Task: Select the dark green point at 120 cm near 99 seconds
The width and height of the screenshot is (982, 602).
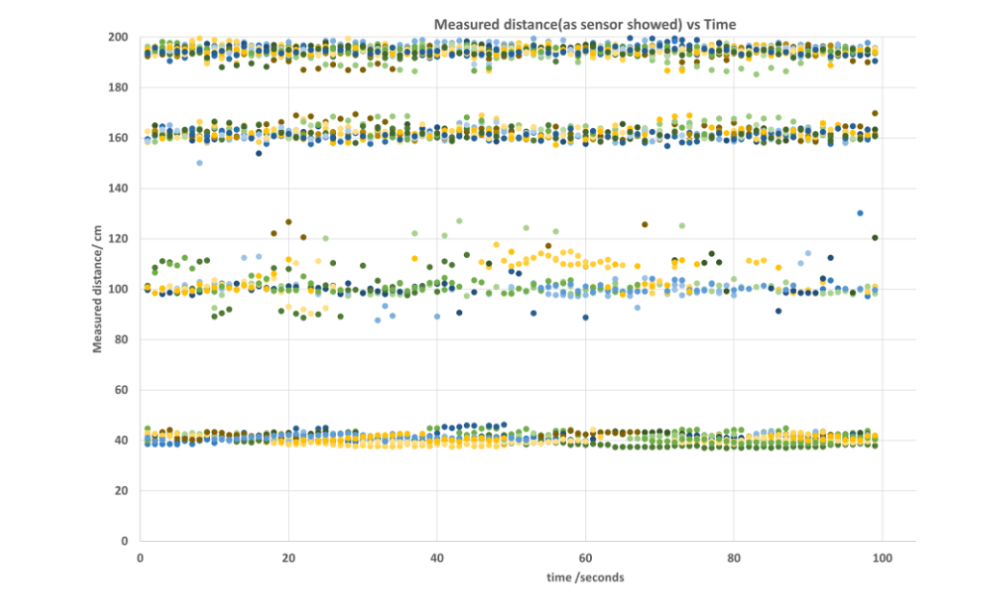Action: [875, 238]
